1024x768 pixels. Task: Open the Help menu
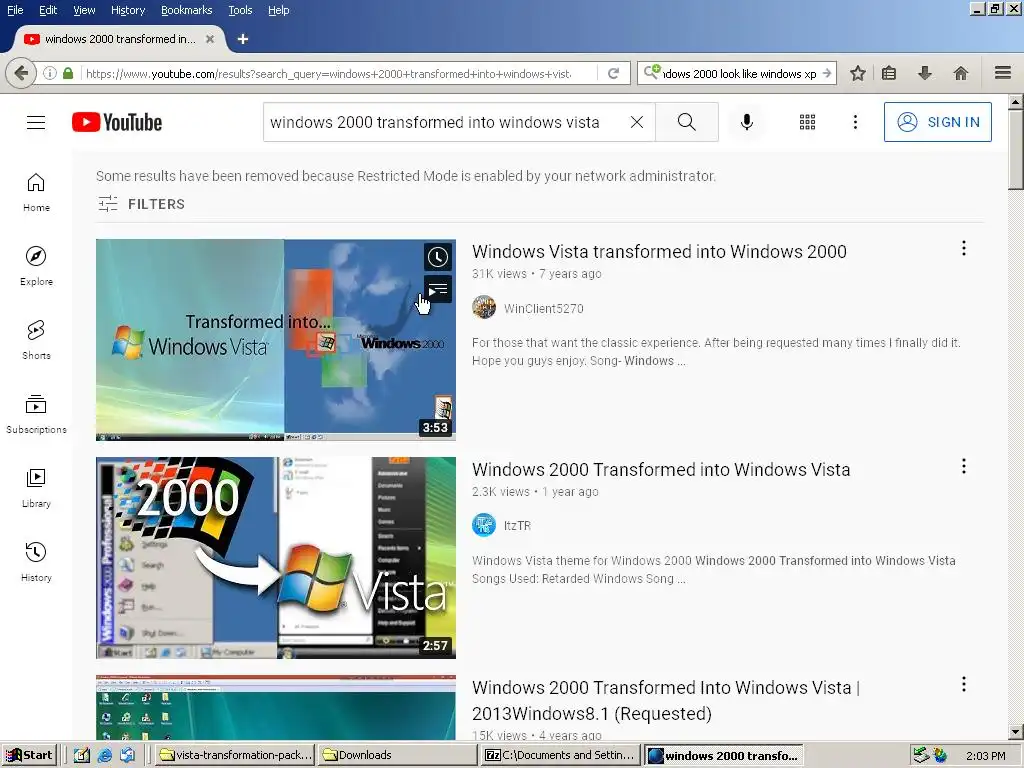pyautogui.click(x=279, y=10)
